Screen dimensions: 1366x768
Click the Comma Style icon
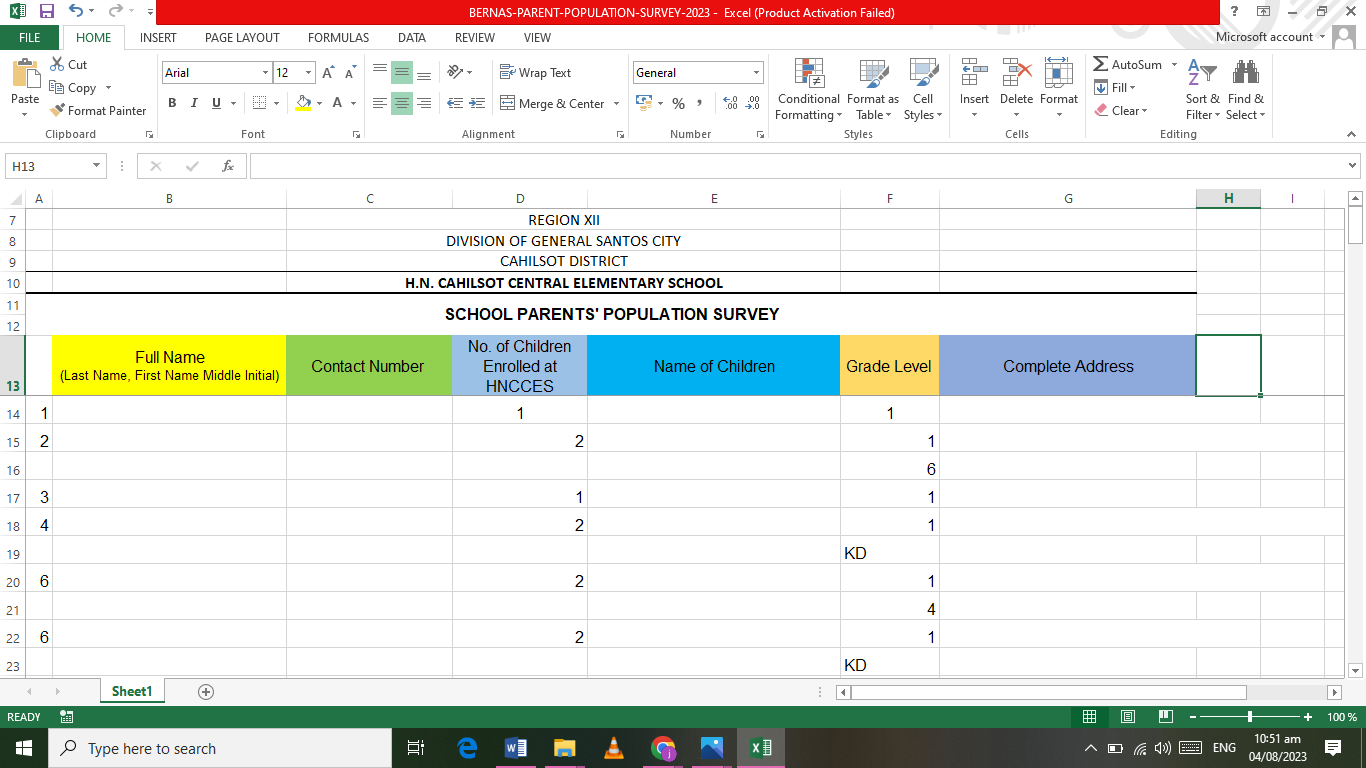(699, 103)
